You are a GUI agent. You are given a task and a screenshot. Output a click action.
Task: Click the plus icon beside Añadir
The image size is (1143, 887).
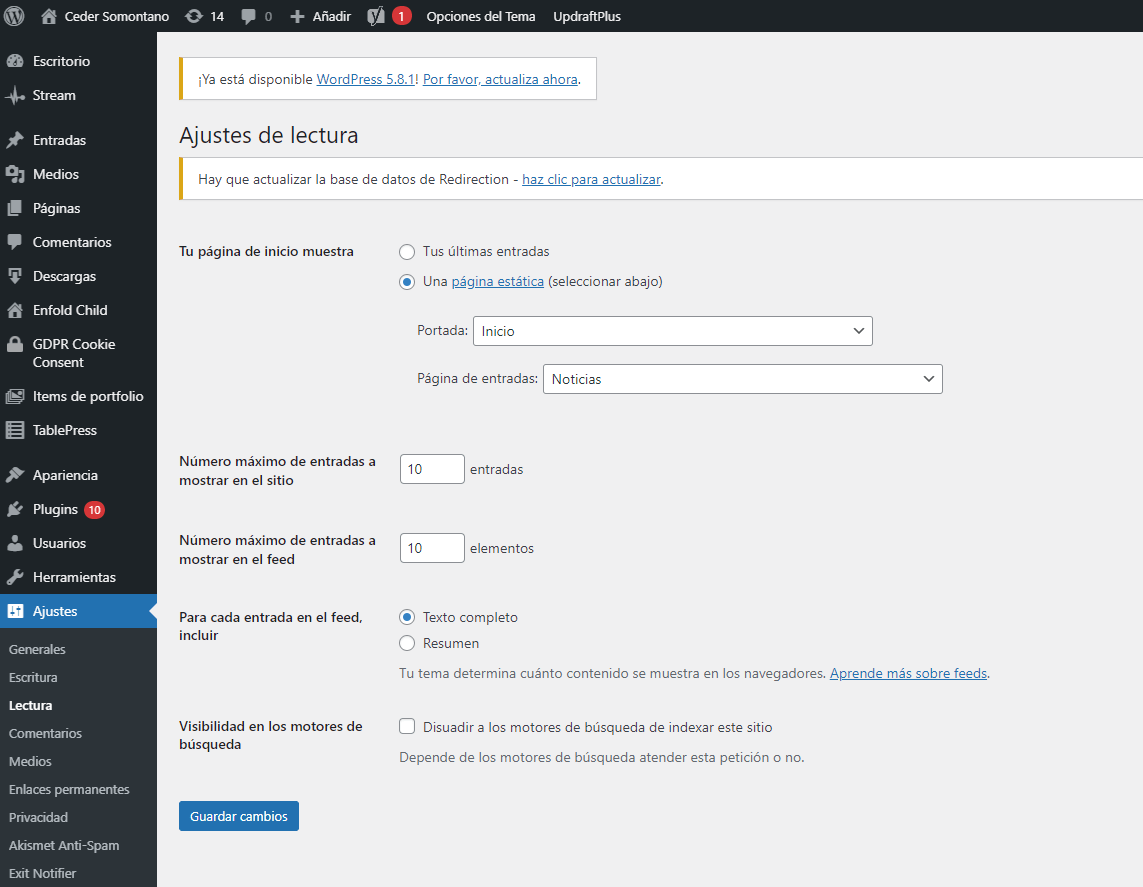coord(297,17)
